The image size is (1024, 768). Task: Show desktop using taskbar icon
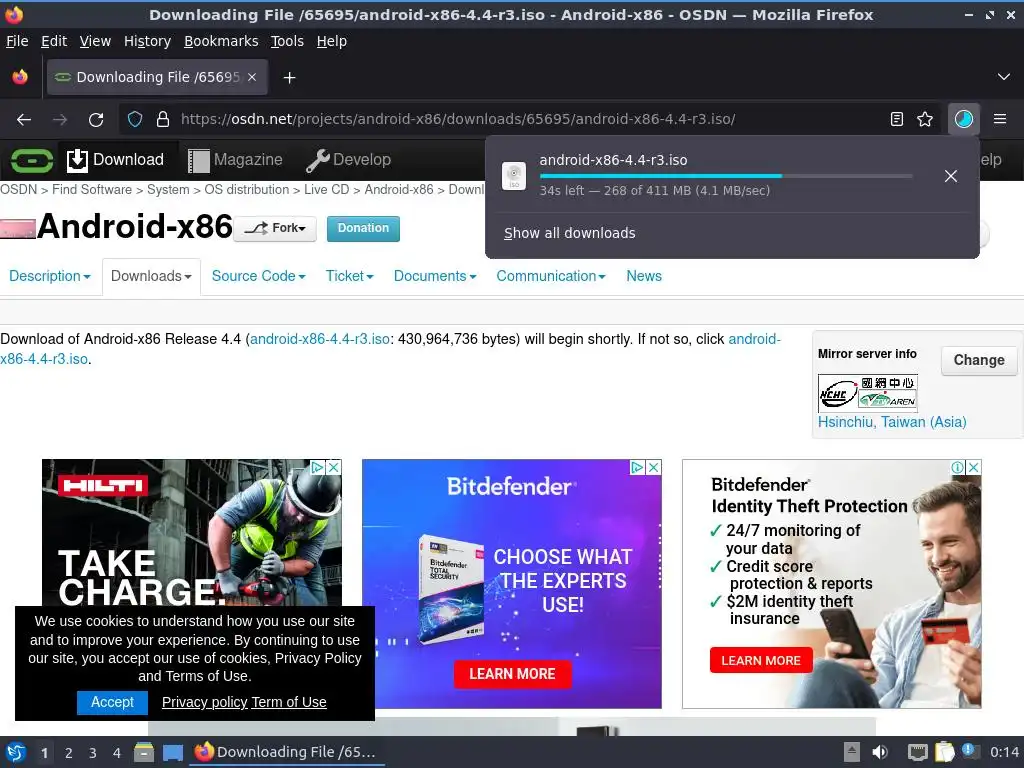(172, 752)
